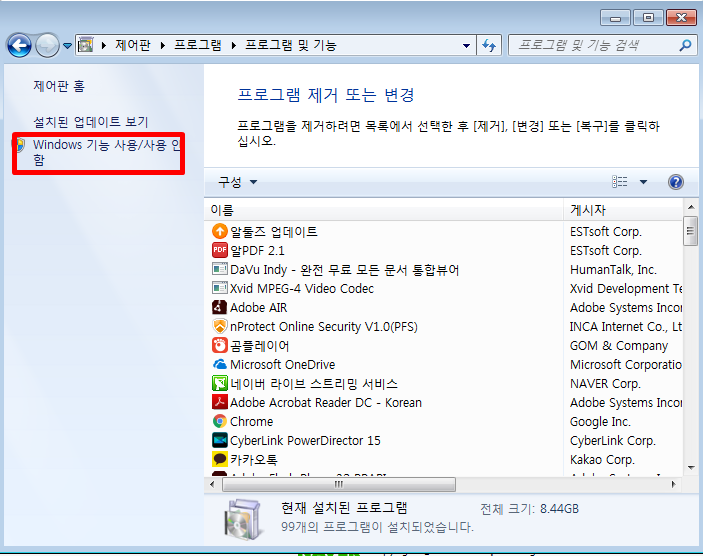Select the Microsoft OneDrive cloud icon
This screenshot has height=556, width=703.
pyautogui.click(x=220, y=364)
